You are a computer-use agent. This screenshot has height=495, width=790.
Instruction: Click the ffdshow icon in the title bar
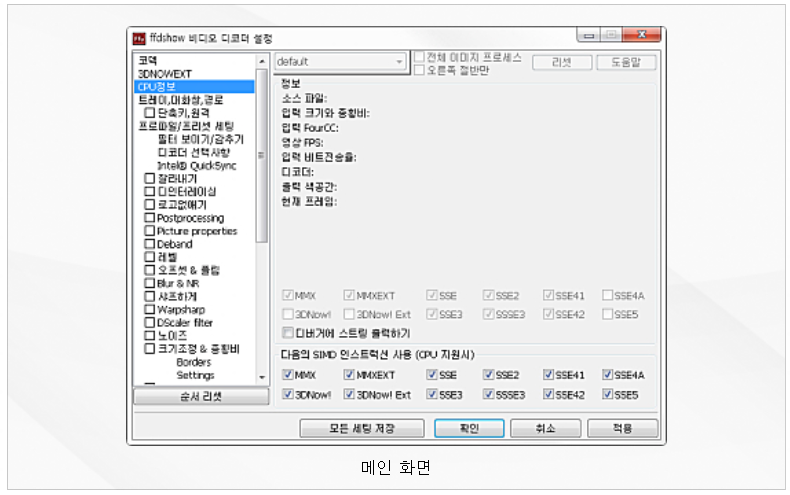[139, 39]
